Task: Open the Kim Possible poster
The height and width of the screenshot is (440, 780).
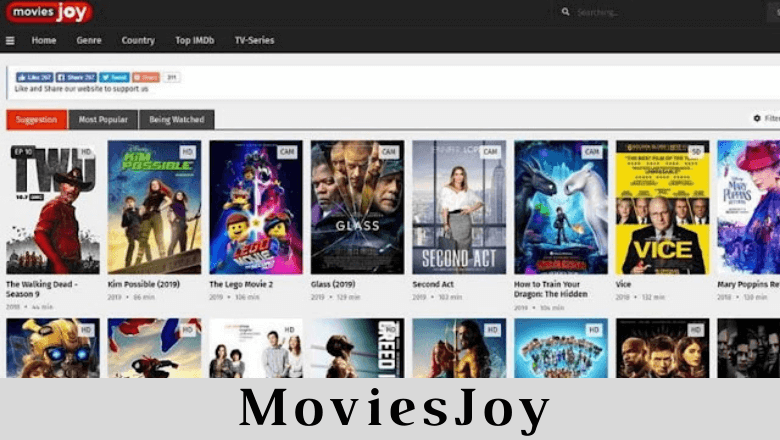Action: click(155, 207)
